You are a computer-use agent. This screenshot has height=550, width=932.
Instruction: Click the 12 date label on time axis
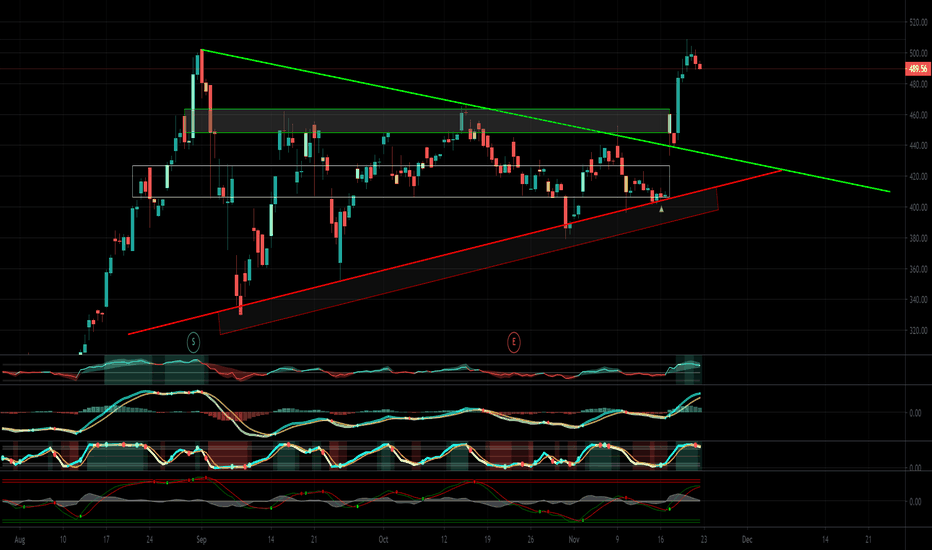click(x=443, y=540)
